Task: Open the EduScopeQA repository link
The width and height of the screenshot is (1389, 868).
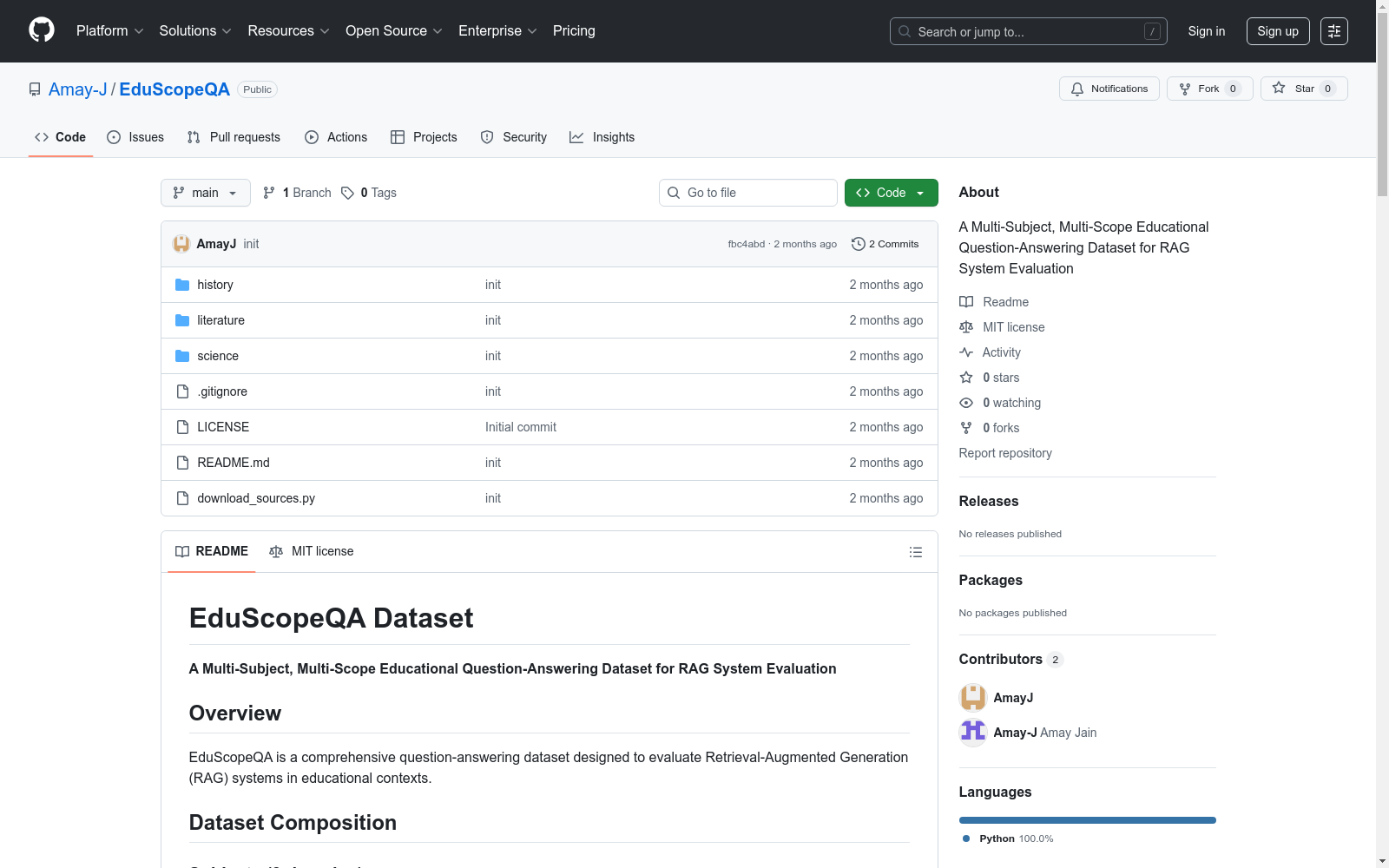Action: tap(174, 89)
